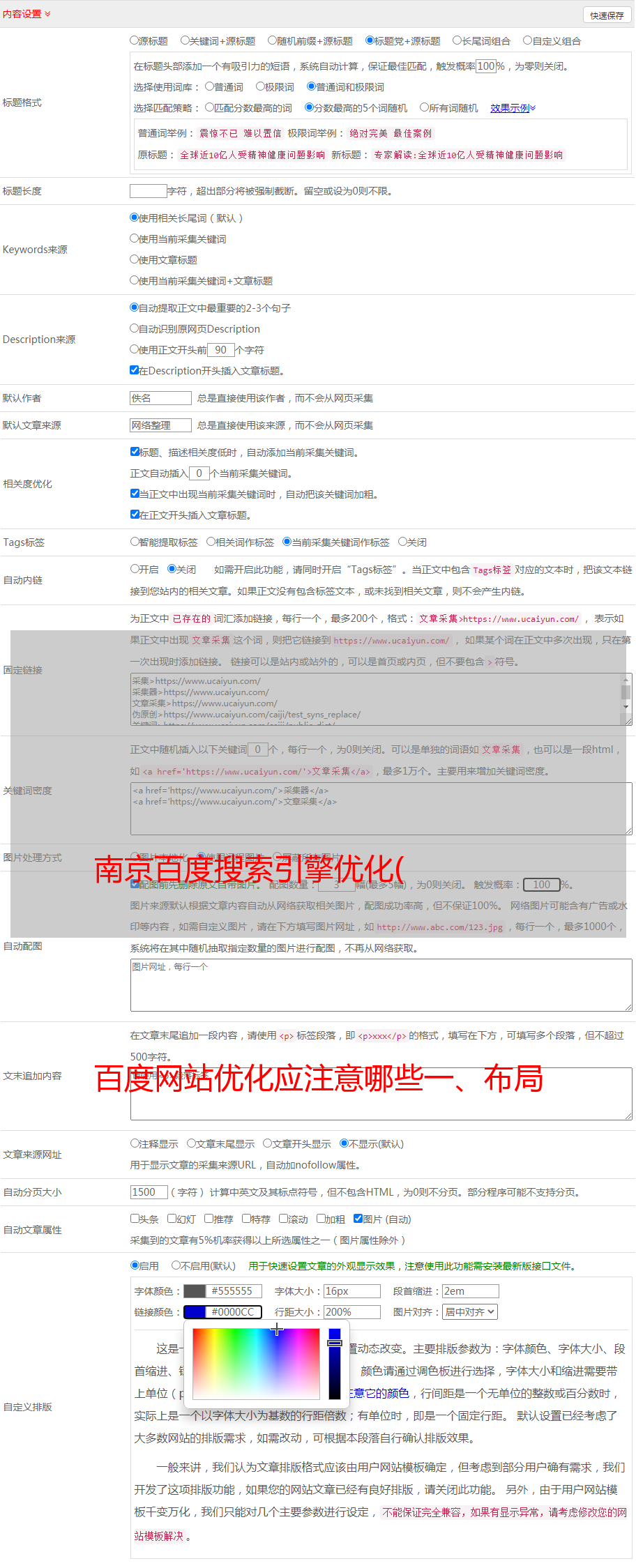Click the 字体颜色 gray swatch
Screen dimensions: 636x1568
[195, 1291]
